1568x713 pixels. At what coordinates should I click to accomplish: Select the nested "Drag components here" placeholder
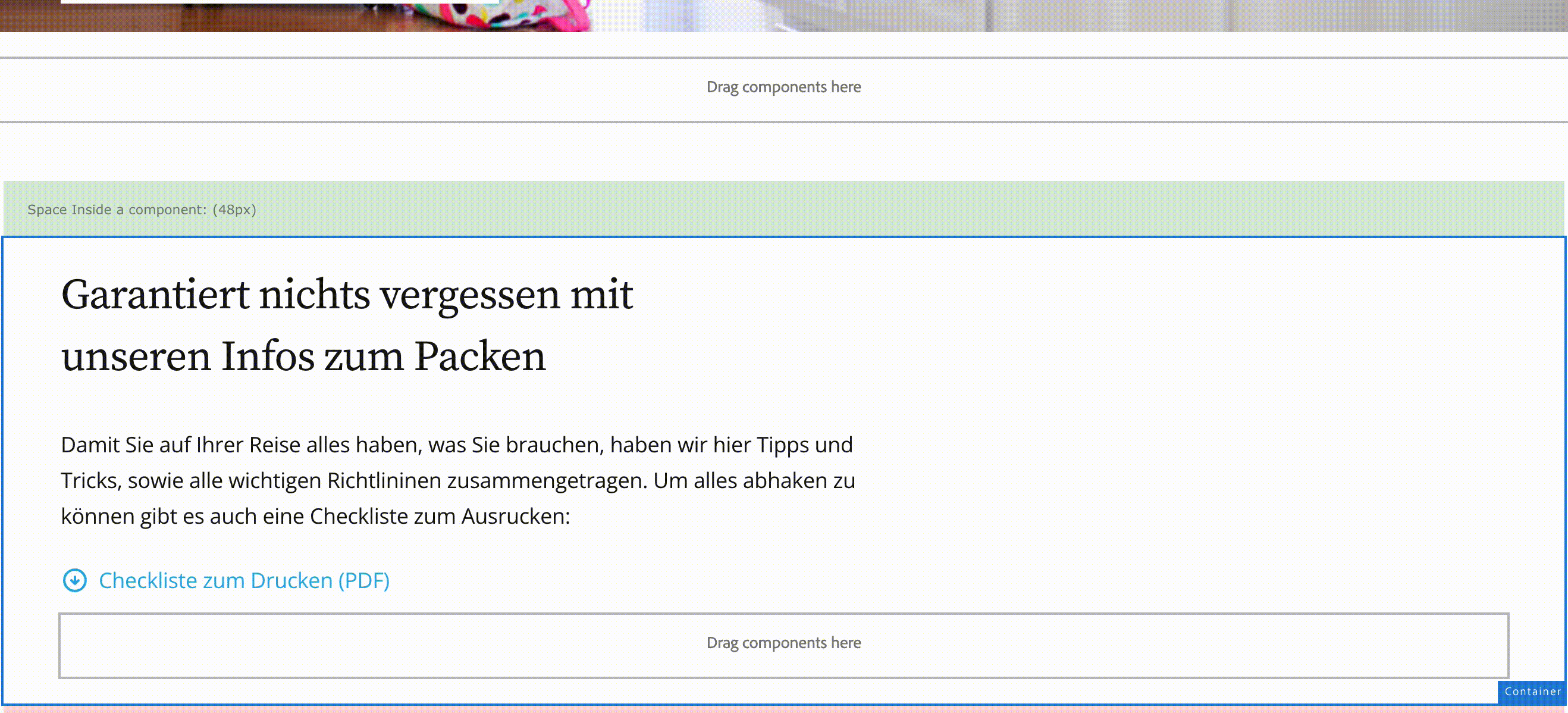pos(784,642)
